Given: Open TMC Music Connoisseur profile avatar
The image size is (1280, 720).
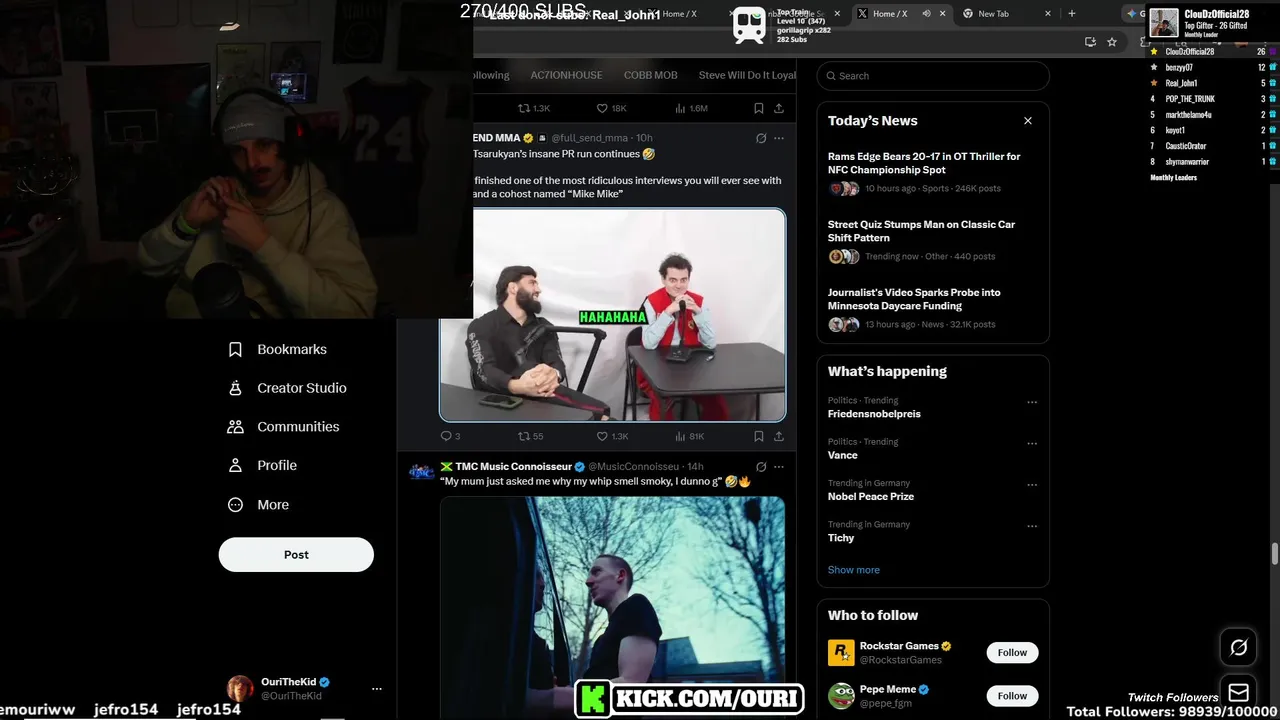Looking at the screenshot, I should (421, 471).
